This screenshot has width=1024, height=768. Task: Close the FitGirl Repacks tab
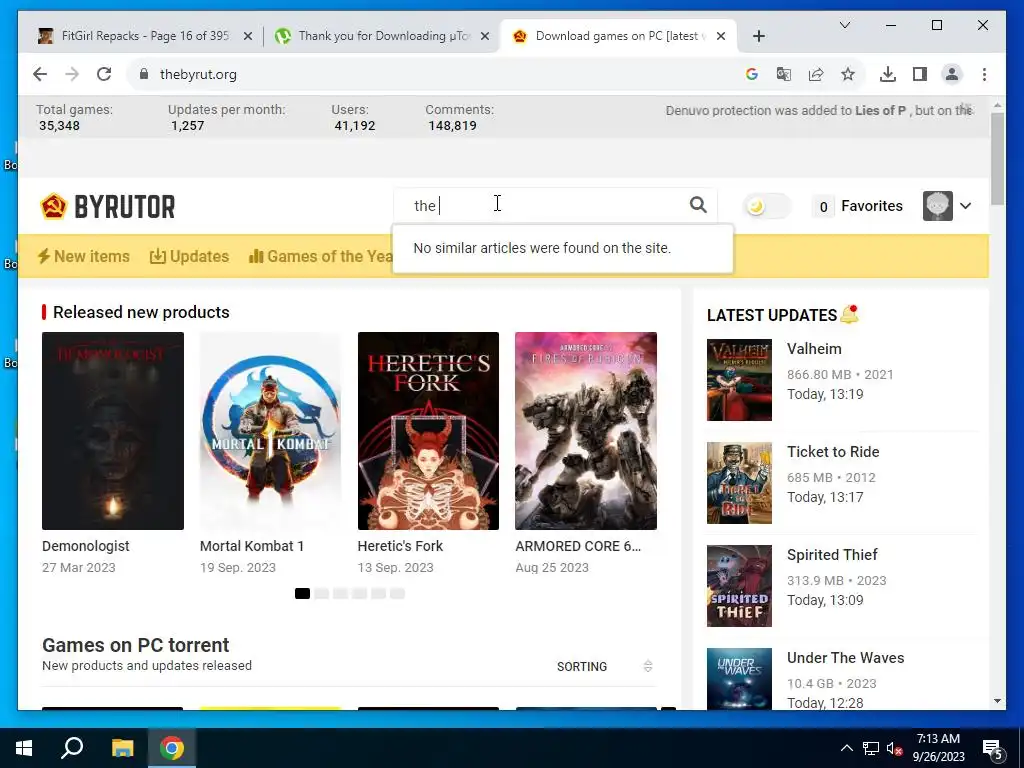(248, 36)
